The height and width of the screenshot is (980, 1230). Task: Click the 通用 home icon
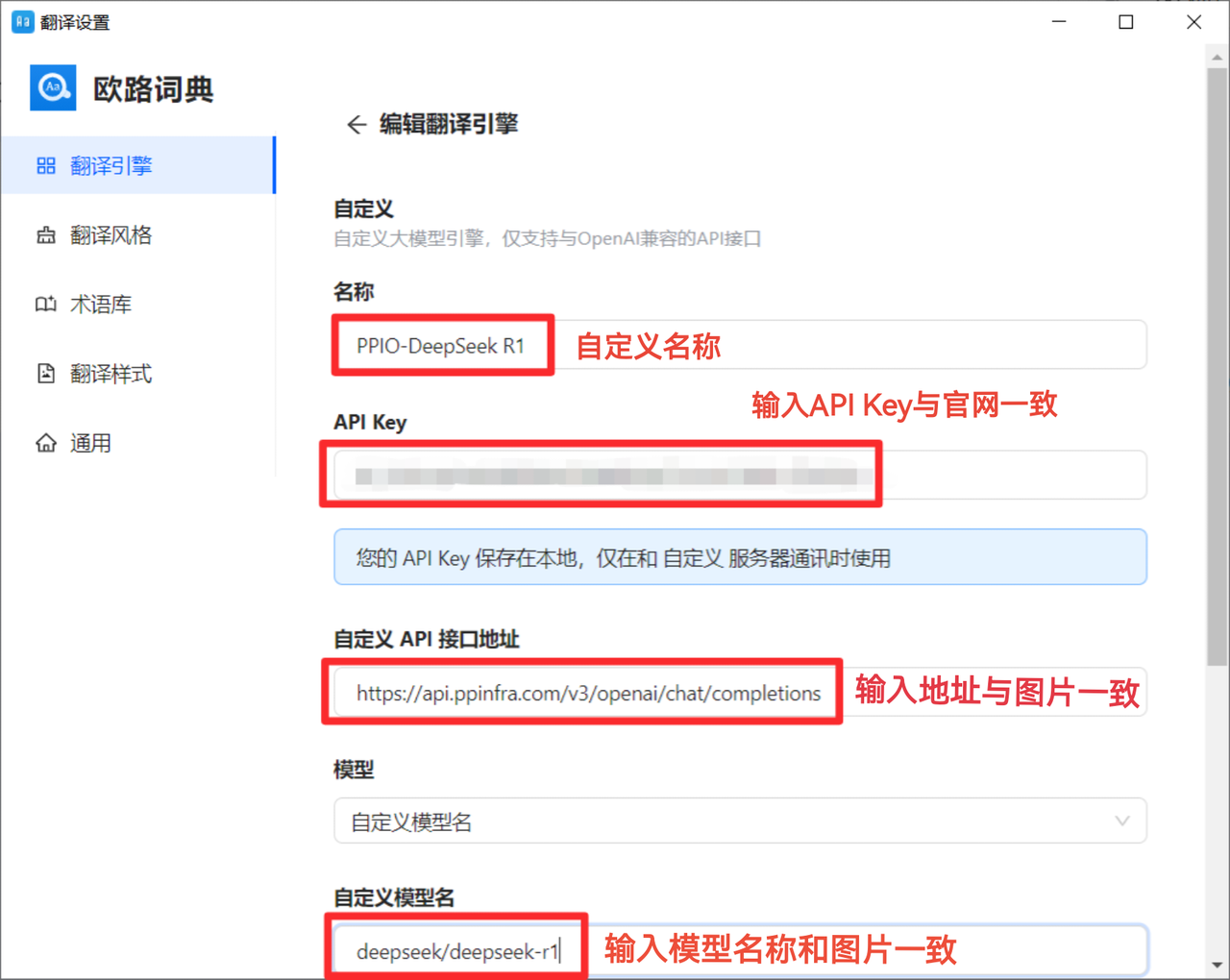[46, 443]
